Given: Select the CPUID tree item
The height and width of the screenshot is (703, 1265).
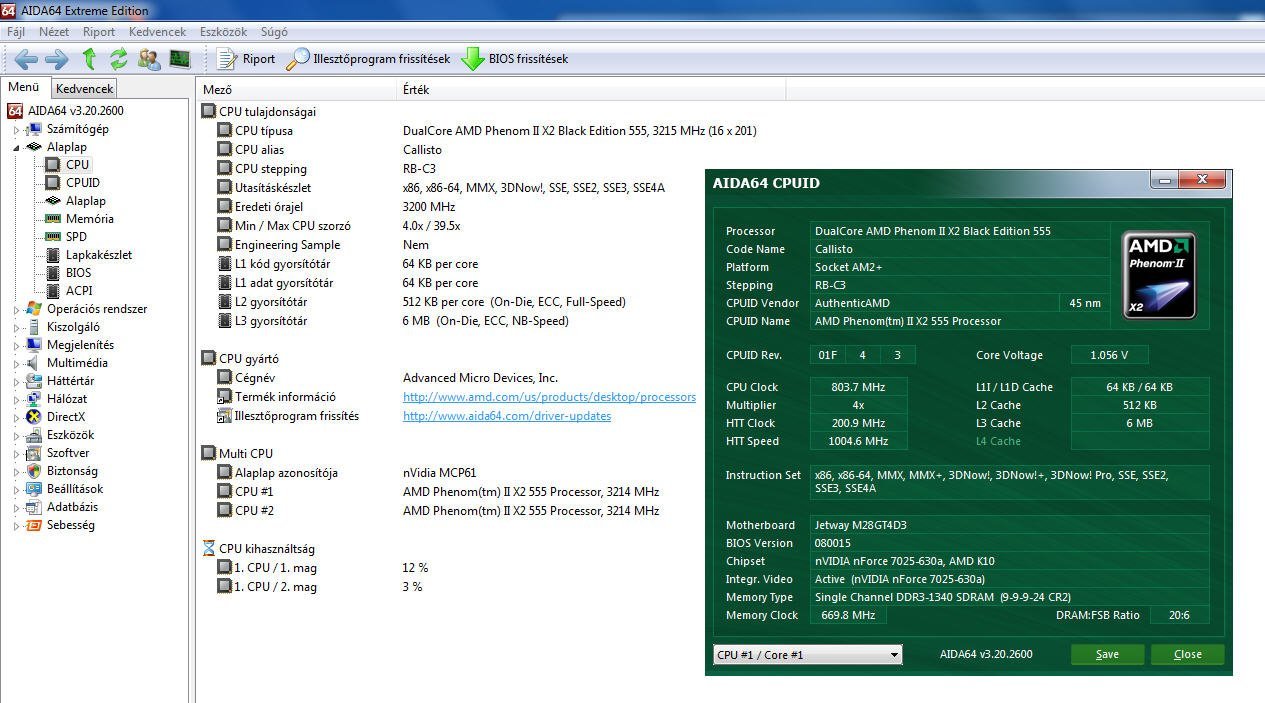Looking at the screenshot, I should (x=83, y=183).
